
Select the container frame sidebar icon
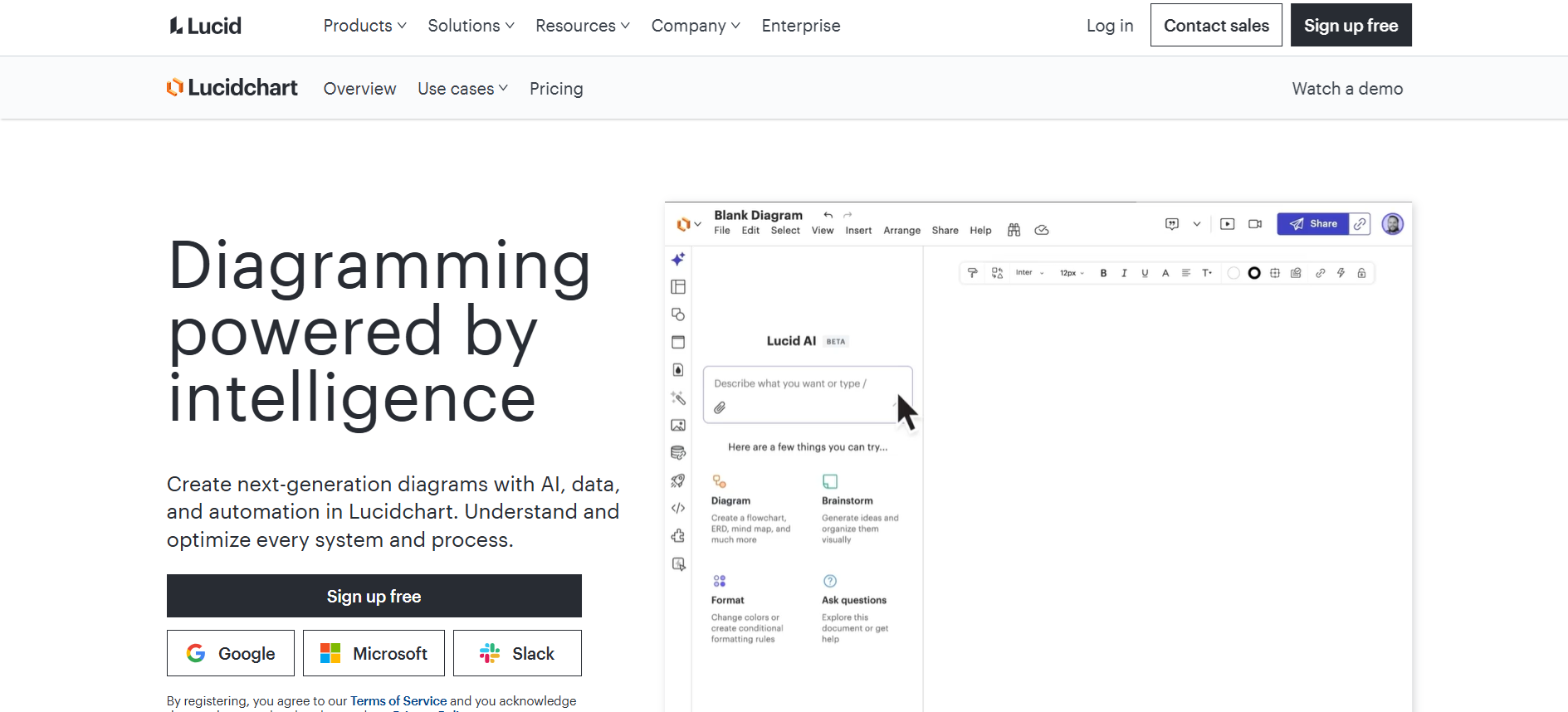(678, 342)
